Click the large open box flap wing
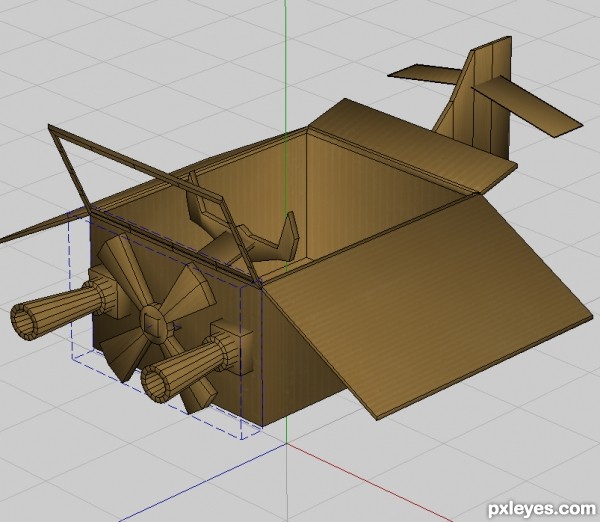Viewport: 600px width, 522px height. [x=429, y=306]
